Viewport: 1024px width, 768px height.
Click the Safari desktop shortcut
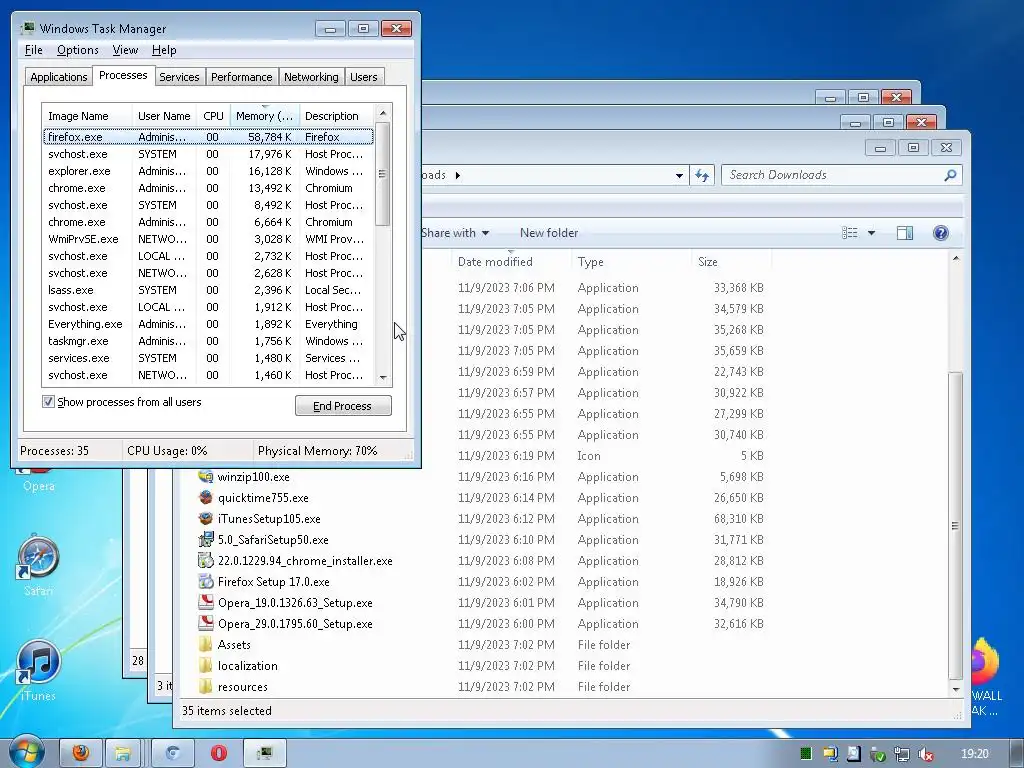pyautogui.click(x=38, y=566)
